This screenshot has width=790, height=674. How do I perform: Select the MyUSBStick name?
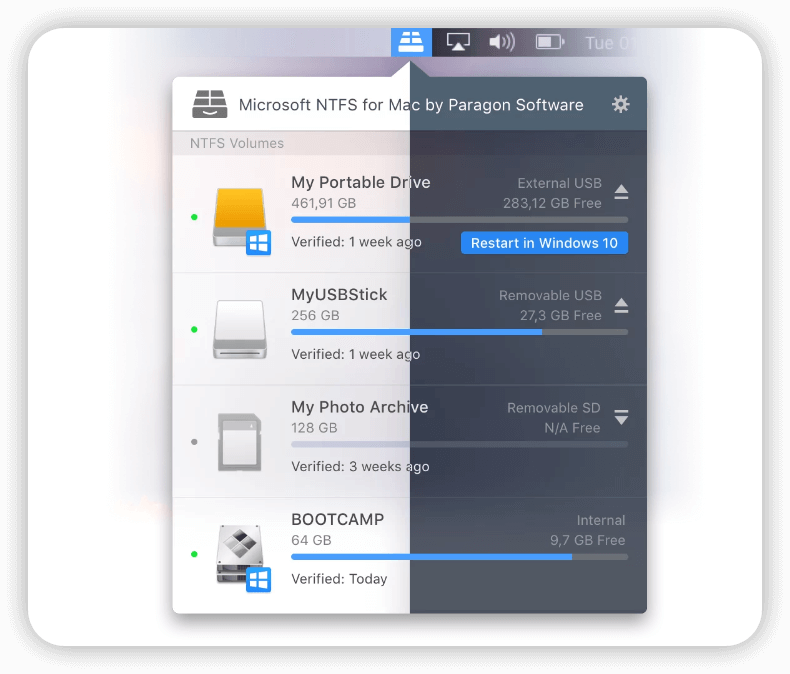[x=339, y=295]
